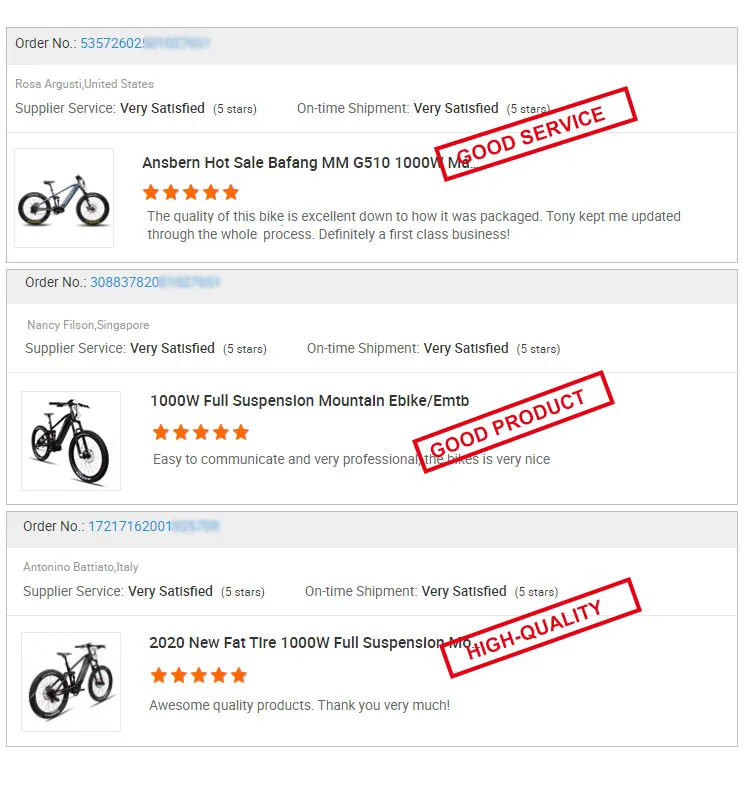Open order number link starting with 308837
750x789 pixels.
pos(155,283)
